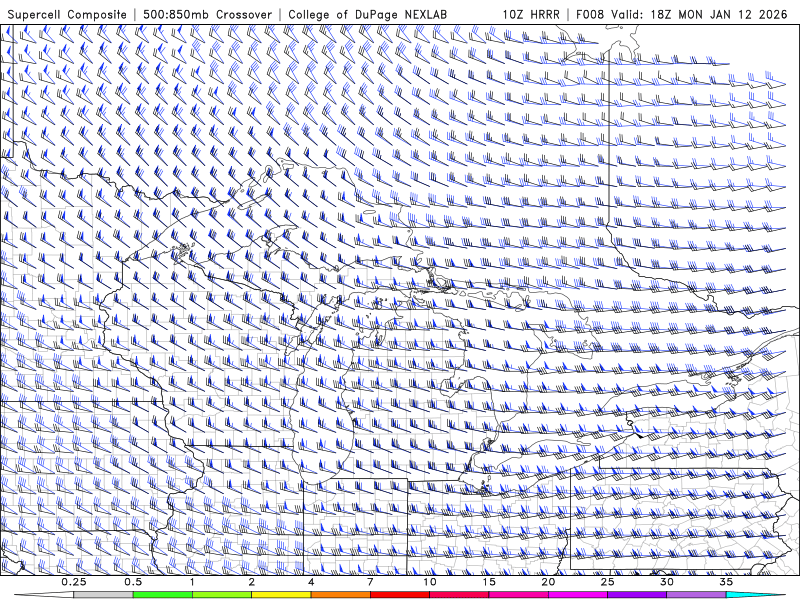Click the legend value 20
The height and width of the screenshot is (600, 800).
click(x=548, y=582)
